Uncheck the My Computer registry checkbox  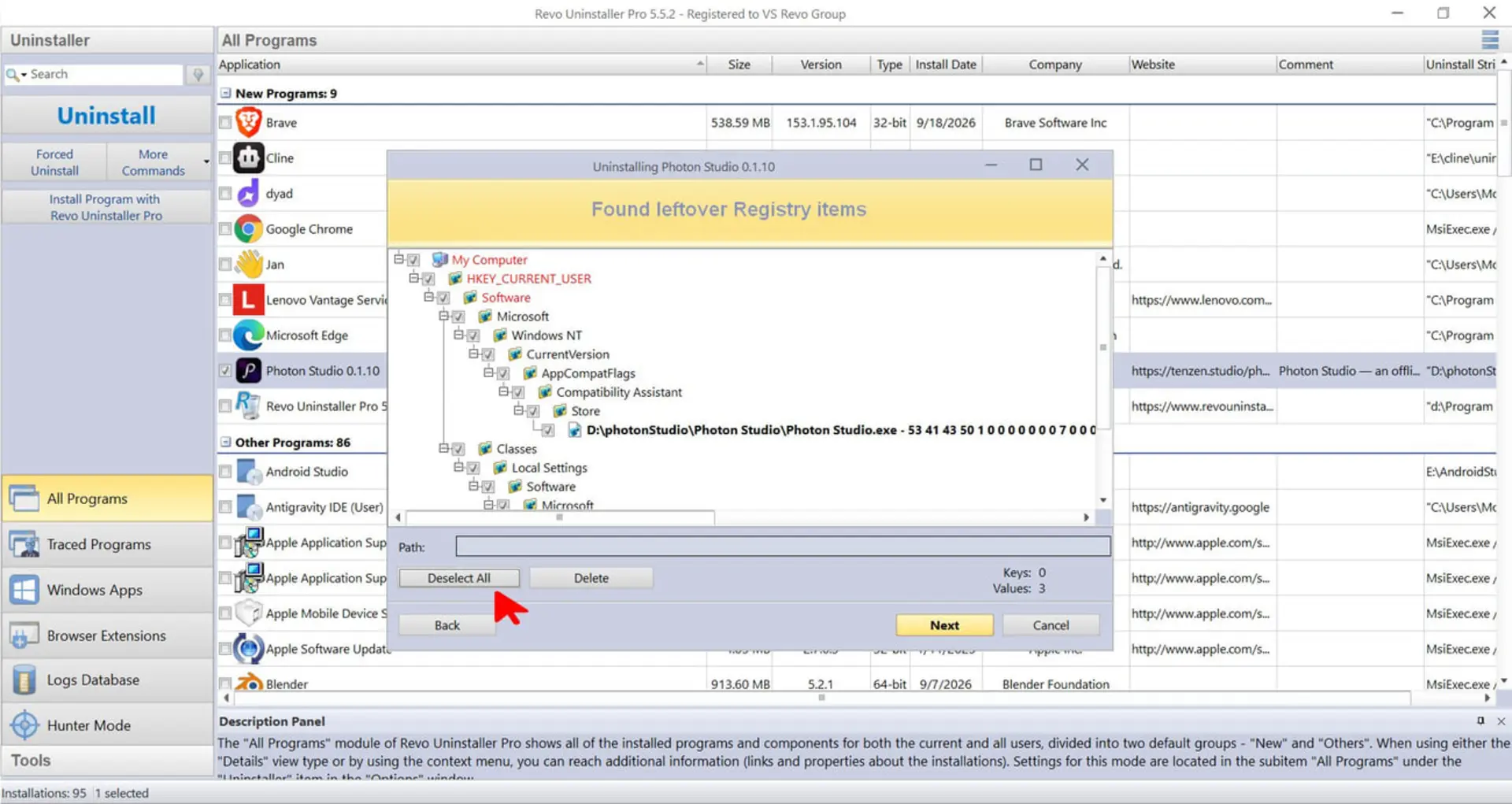pos(413,260)
